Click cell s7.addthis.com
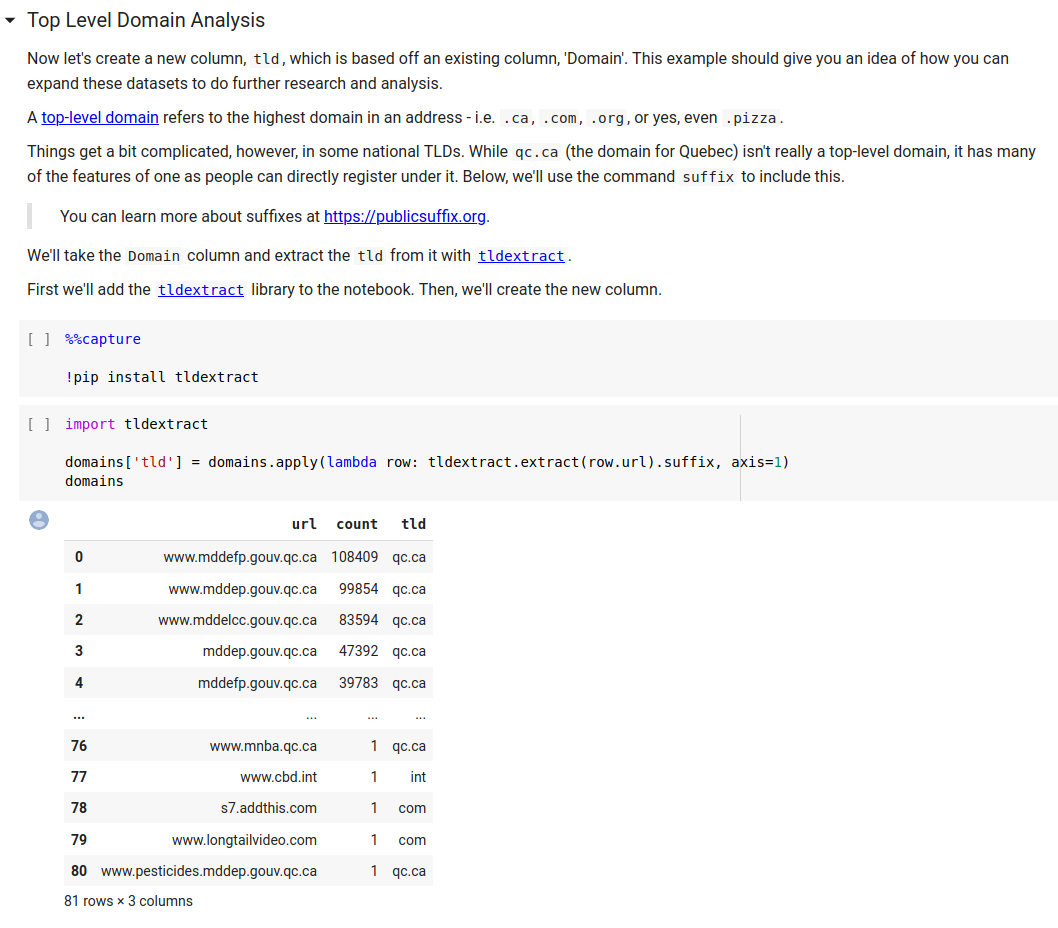The height and width of the screenshot is (928, 1058). 269,808
